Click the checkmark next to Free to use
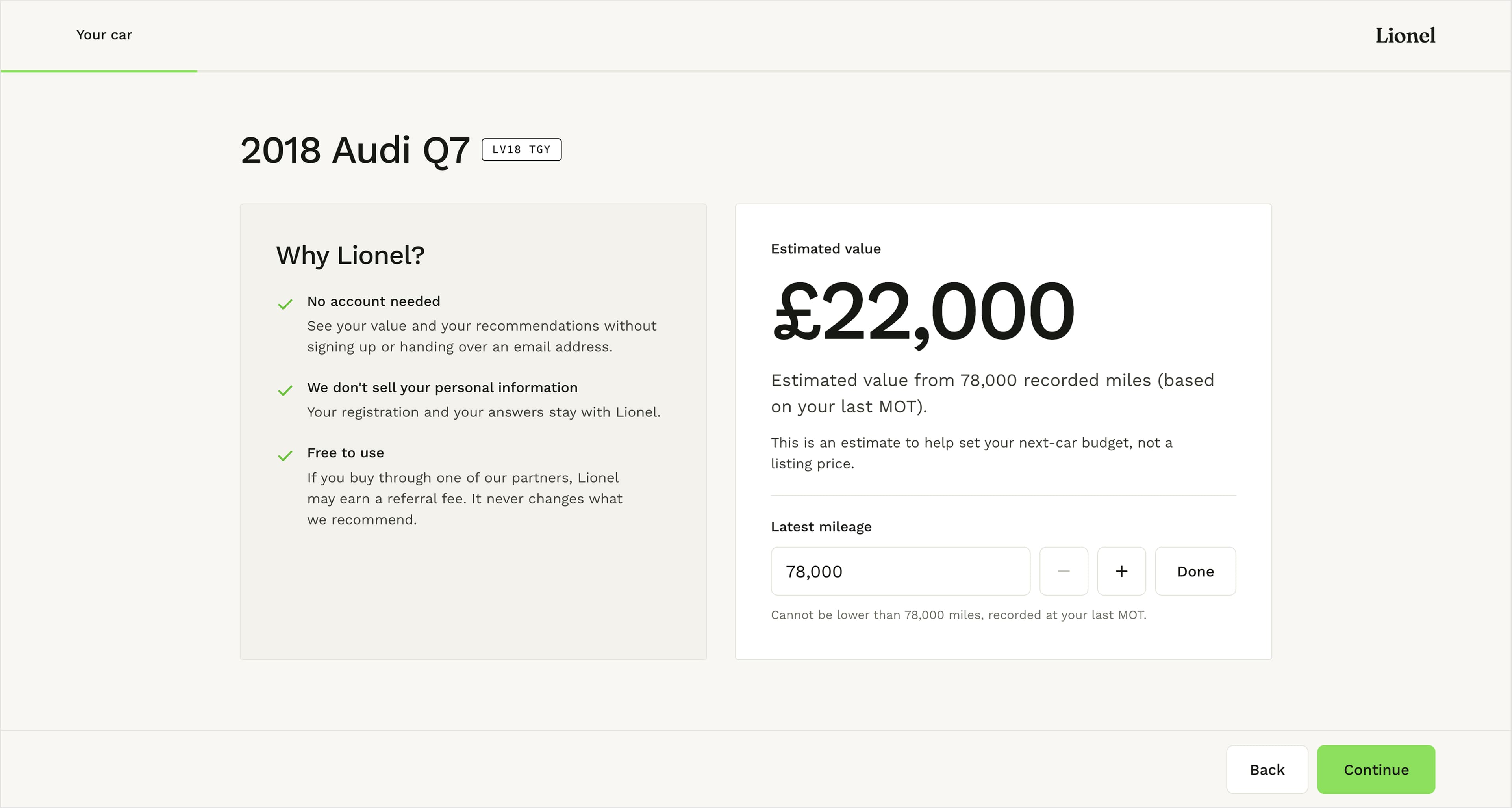The width and height of the screenshot is (1512, 808). click(x=285, y=456)
